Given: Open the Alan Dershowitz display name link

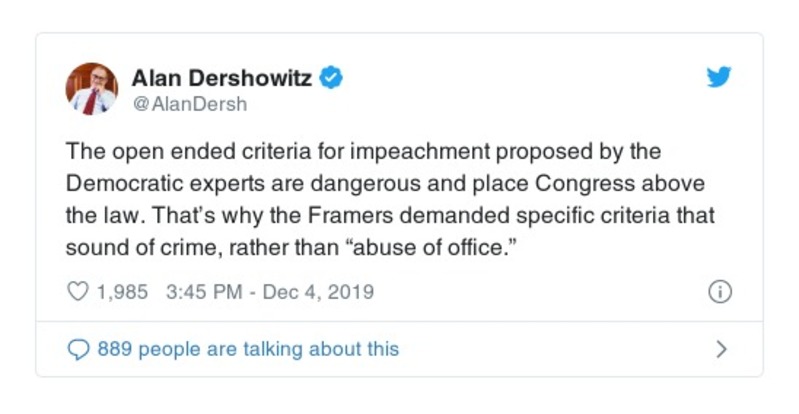Looking at the screenshot, I should coord(223,78).
